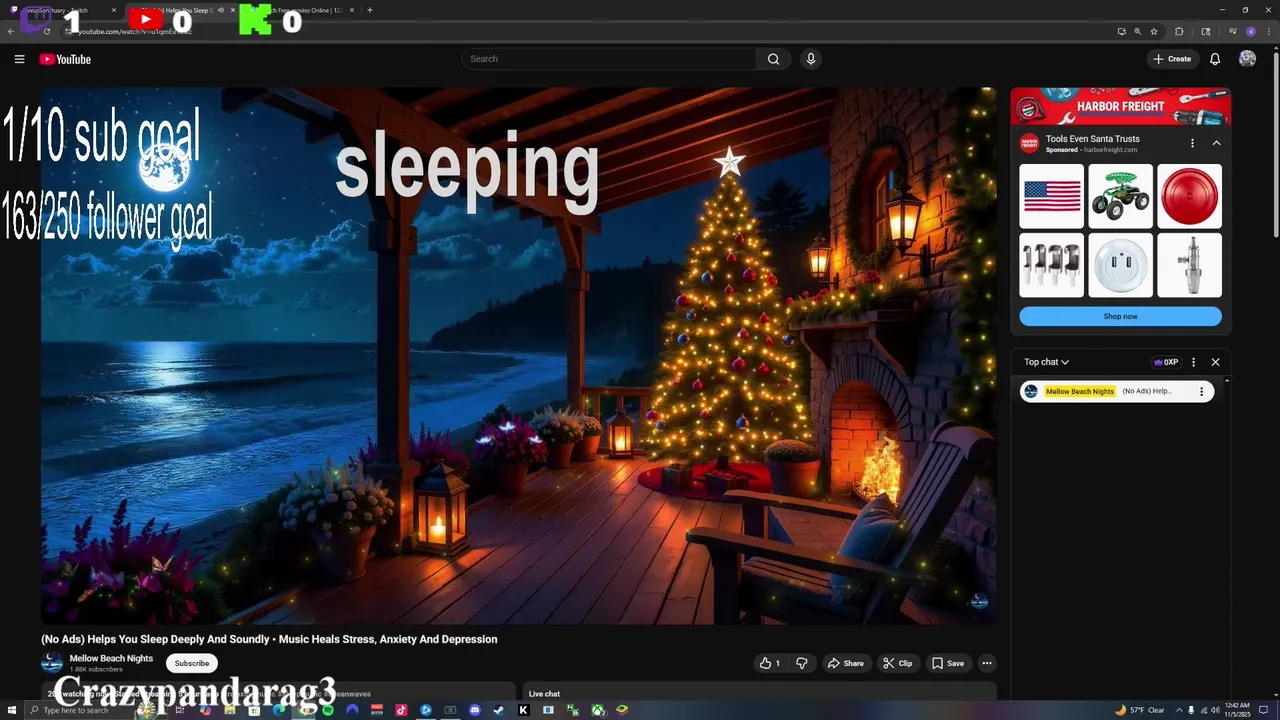Image resolution: width=1280 pixels, height=720 pixels.
Task: Open Harbor Freight ad options menu
Action: (1192, 143)
